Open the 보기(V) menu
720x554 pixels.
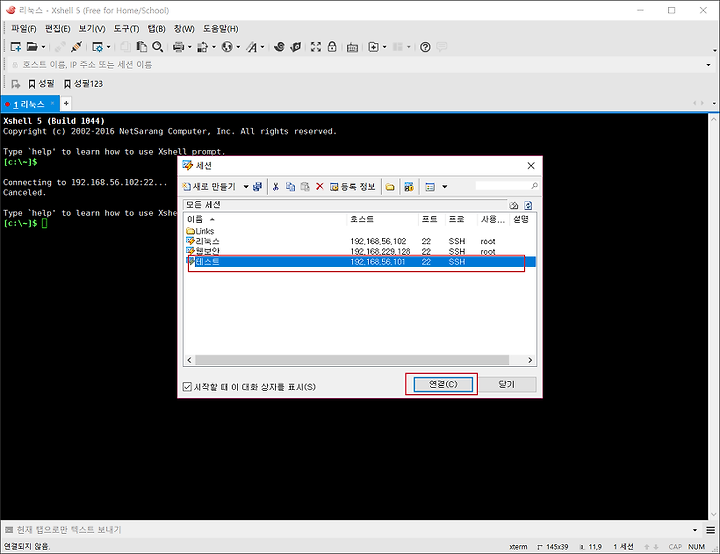(91, 29)
